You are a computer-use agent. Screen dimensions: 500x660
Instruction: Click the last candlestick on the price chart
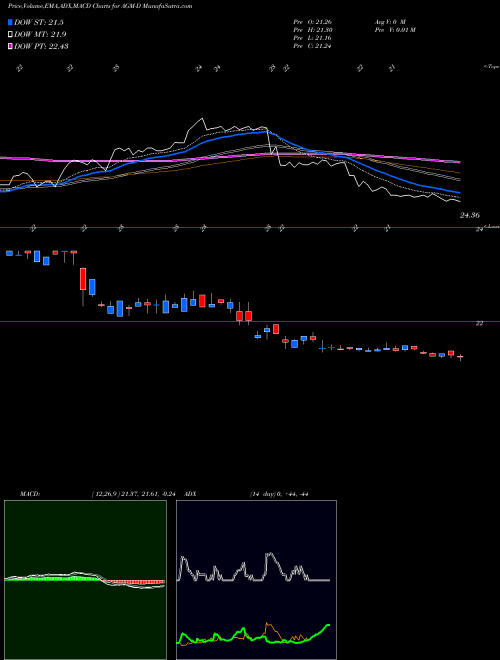click(460, 357)
